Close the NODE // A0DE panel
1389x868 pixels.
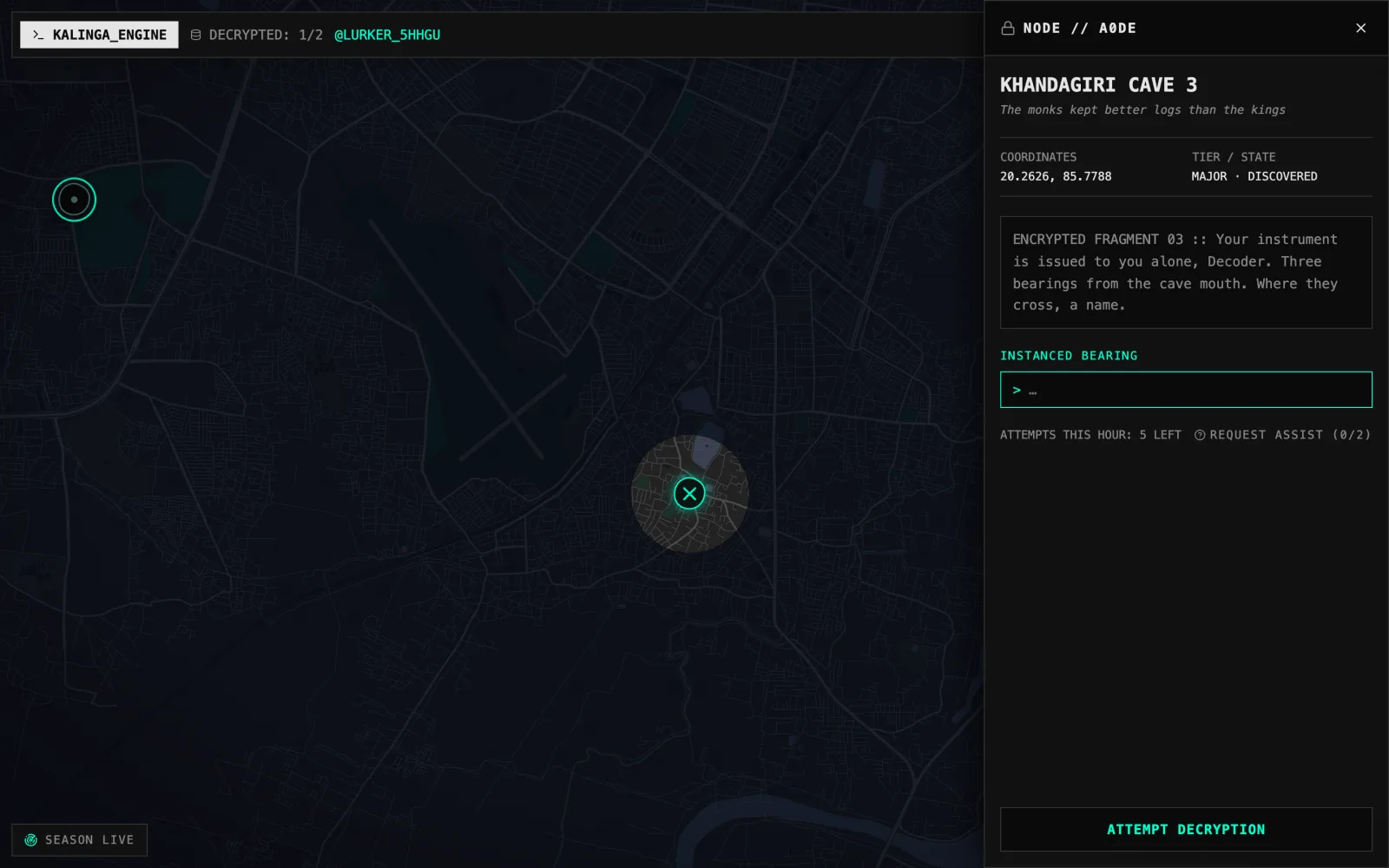[x=1360, y=28]
